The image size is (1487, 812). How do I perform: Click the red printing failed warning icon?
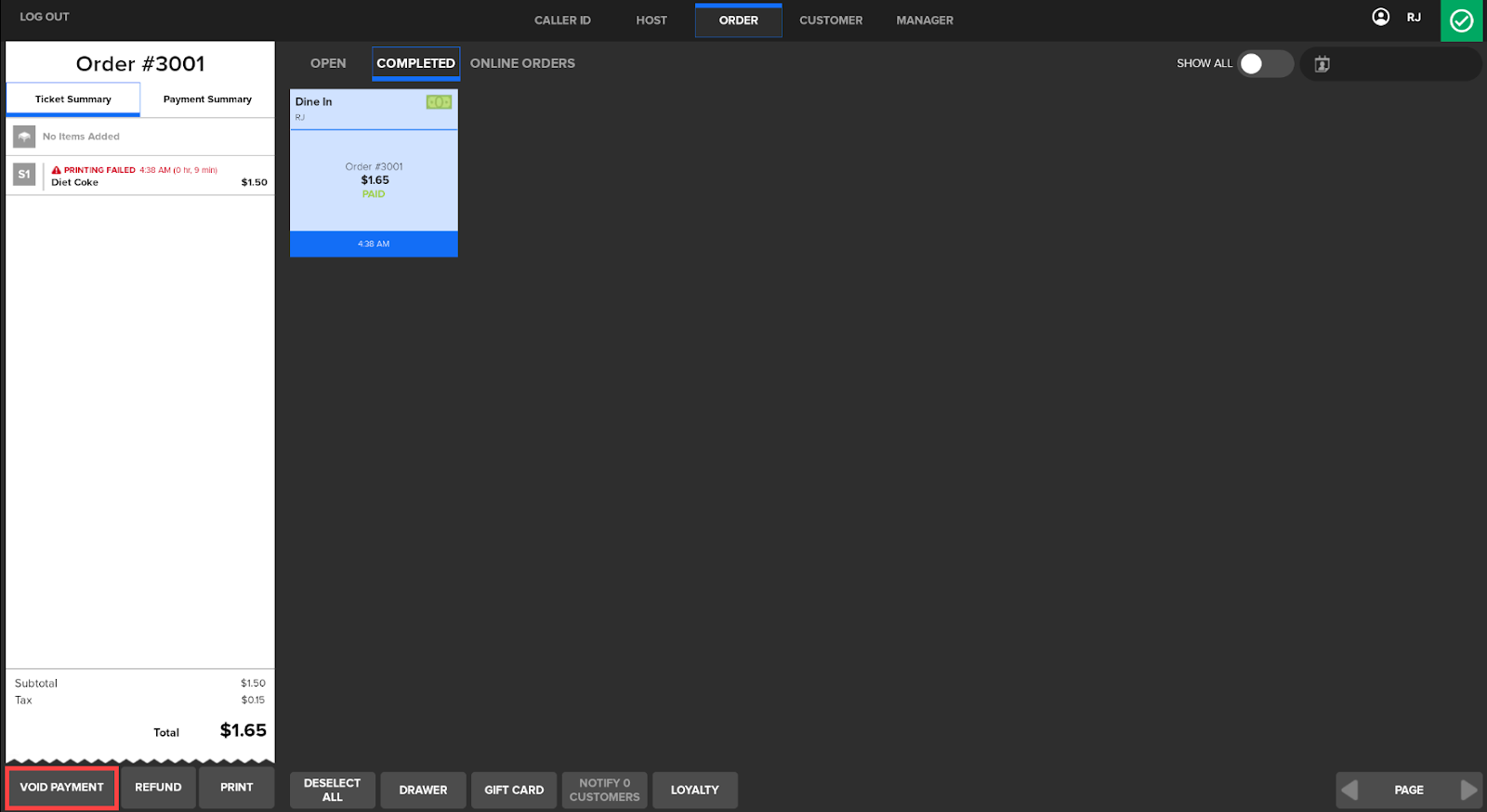pyautogui.click(x=57, y=170)
